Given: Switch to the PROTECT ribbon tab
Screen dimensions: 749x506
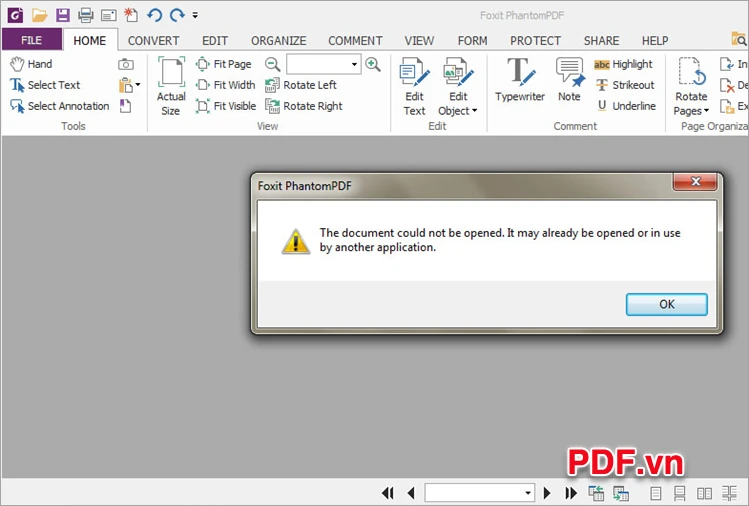Looking at the screenshot, I should 535,41.
